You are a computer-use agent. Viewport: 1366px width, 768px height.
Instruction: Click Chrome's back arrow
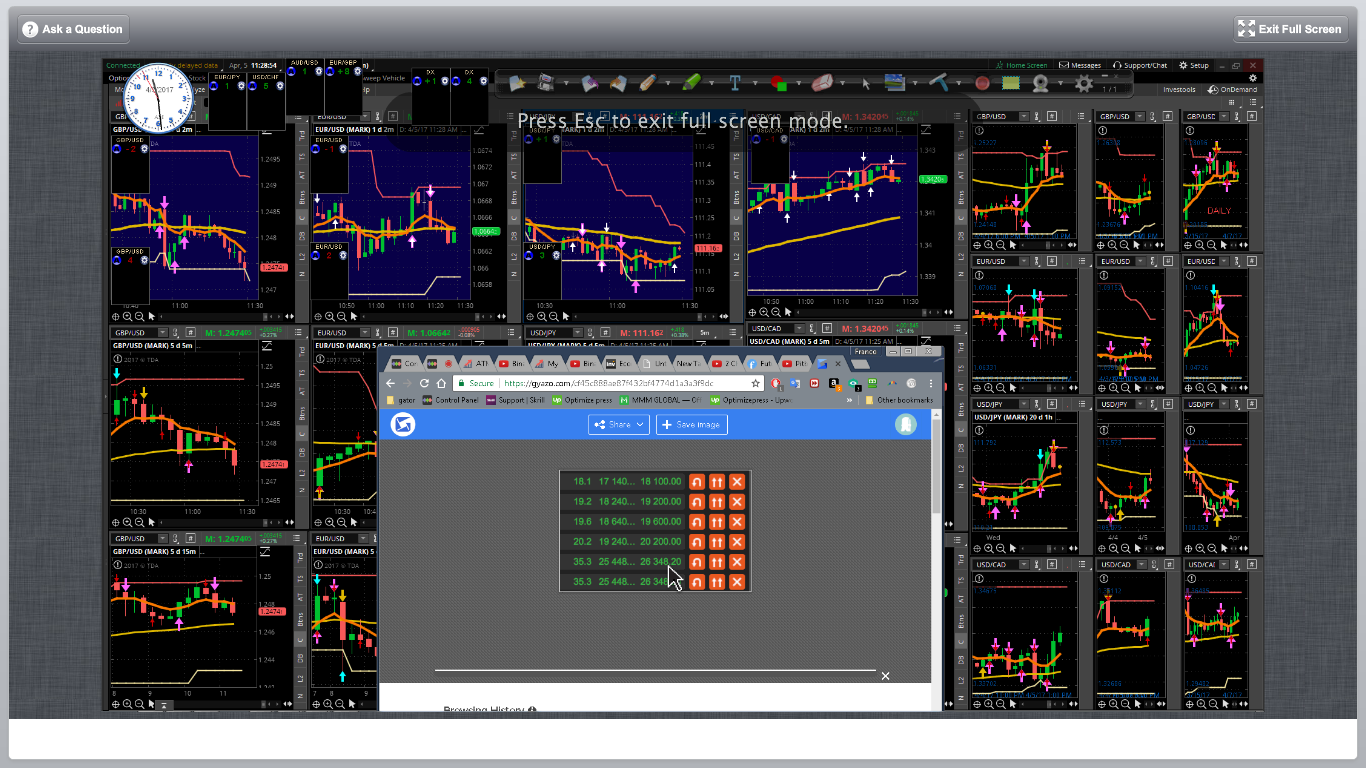(x=391, y=383)
